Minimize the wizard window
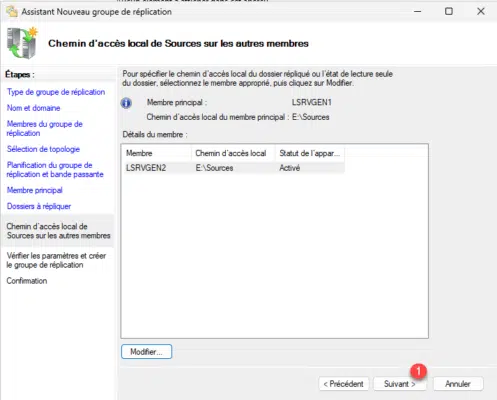 [417, 11]
